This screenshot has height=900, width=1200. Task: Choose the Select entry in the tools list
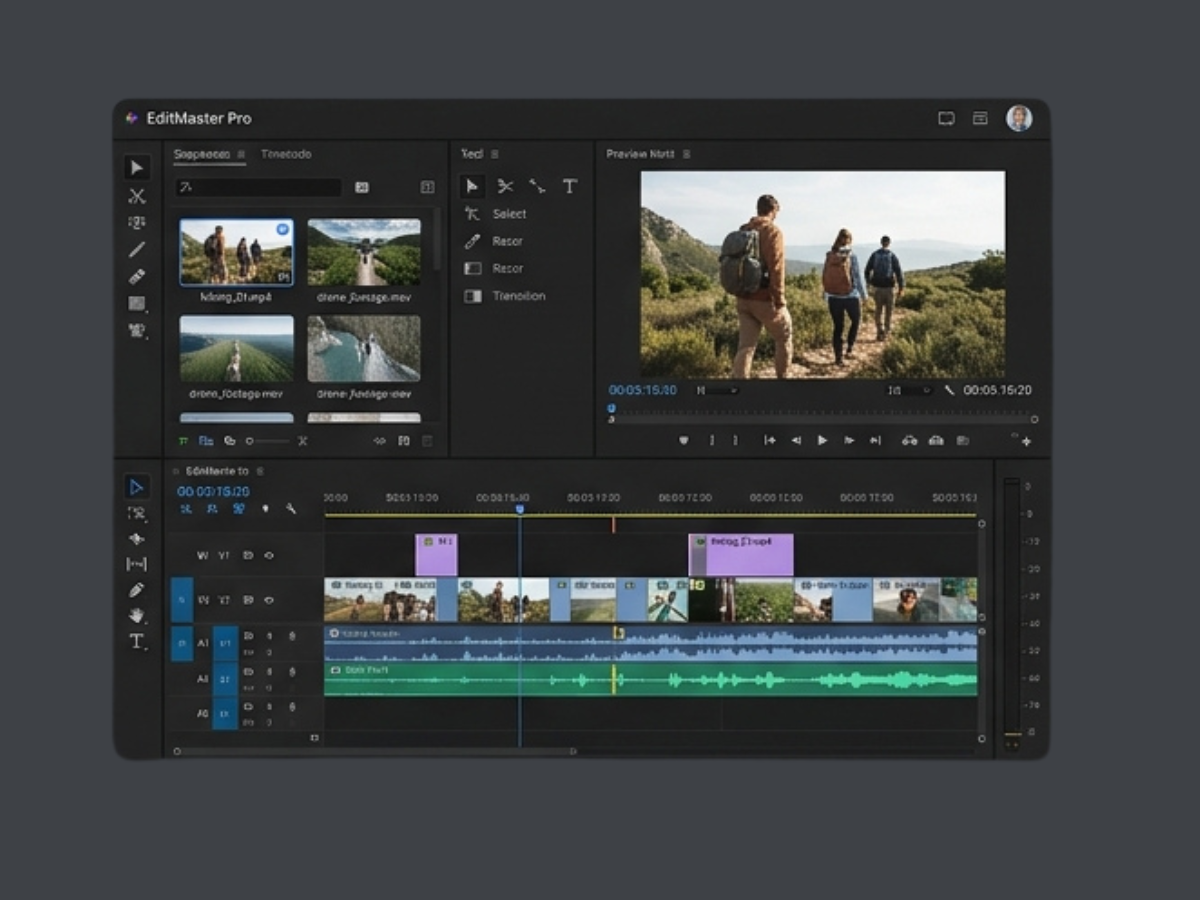(509, 214)
